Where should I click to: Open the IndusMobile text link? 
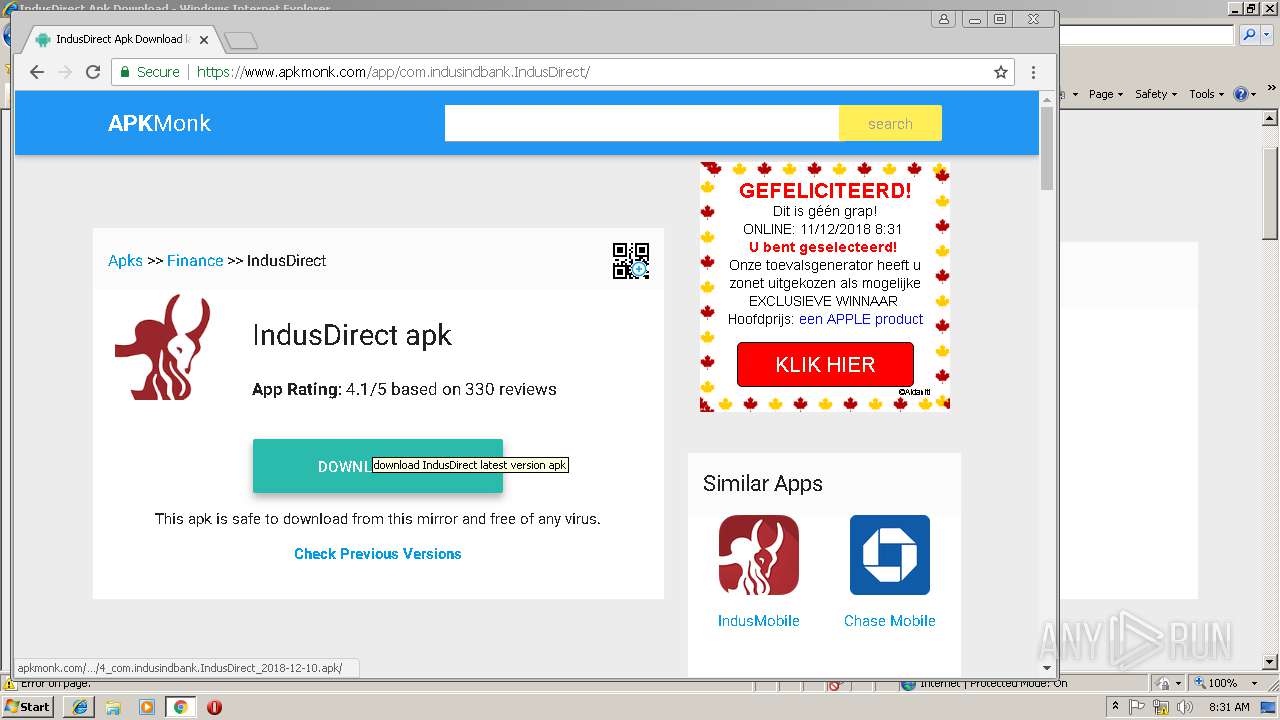[759, 620]
